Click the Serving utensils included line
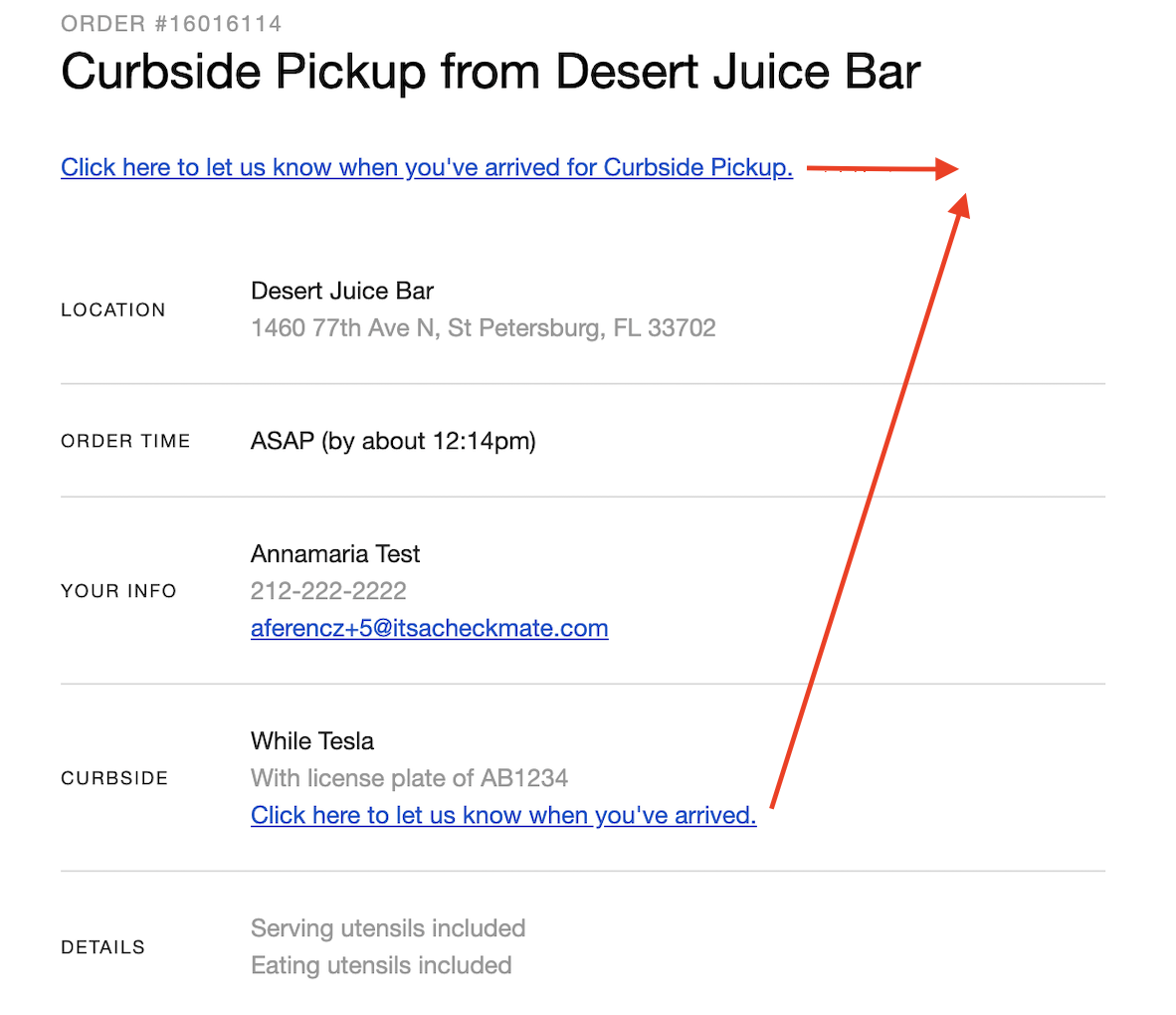The height and width of the screenshot is (1015, 1176). [388, 928]
